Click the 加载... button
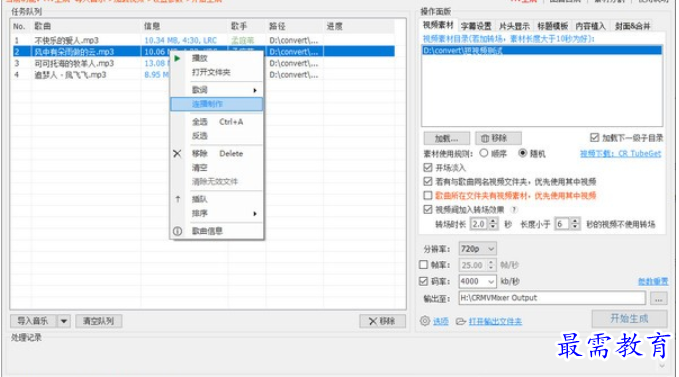This screenshot has width=679, height=377. point(446,139)
